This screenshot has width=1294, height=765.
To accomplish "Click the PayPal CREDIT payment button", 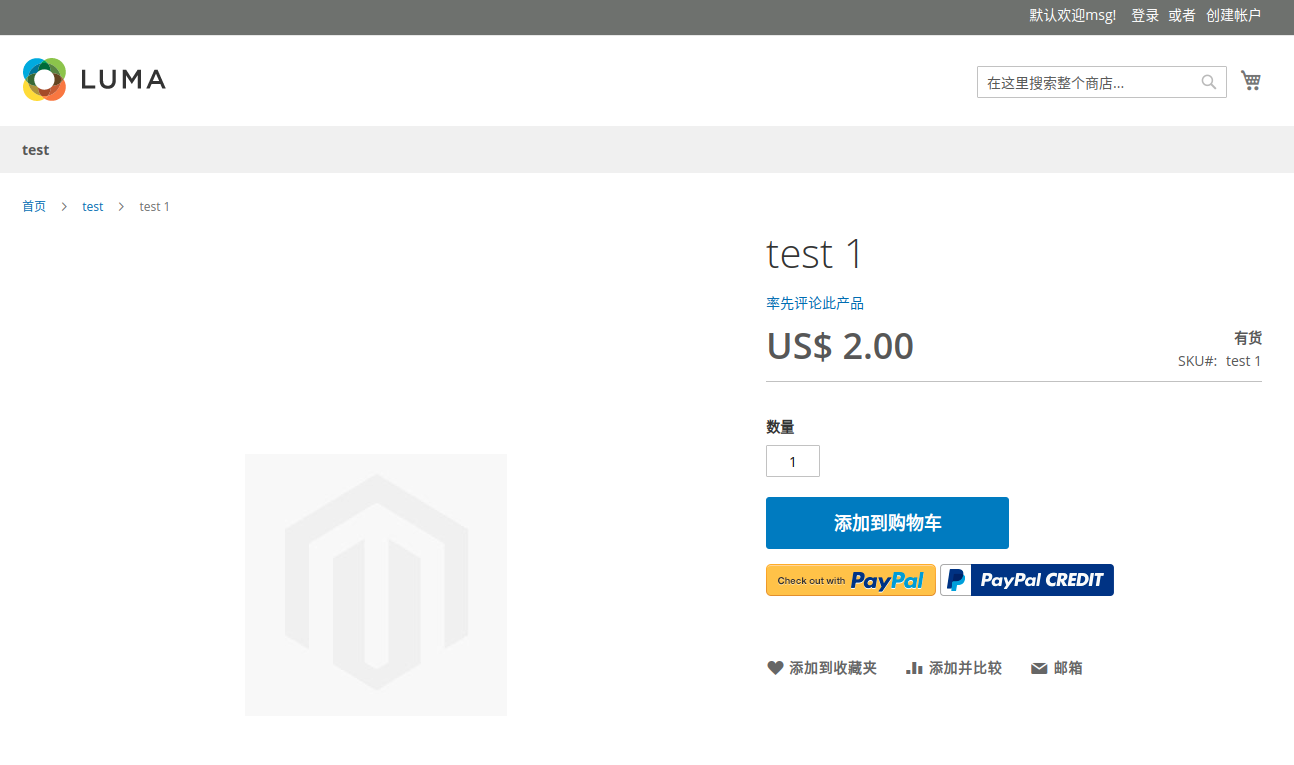I will pos(1026,580).
